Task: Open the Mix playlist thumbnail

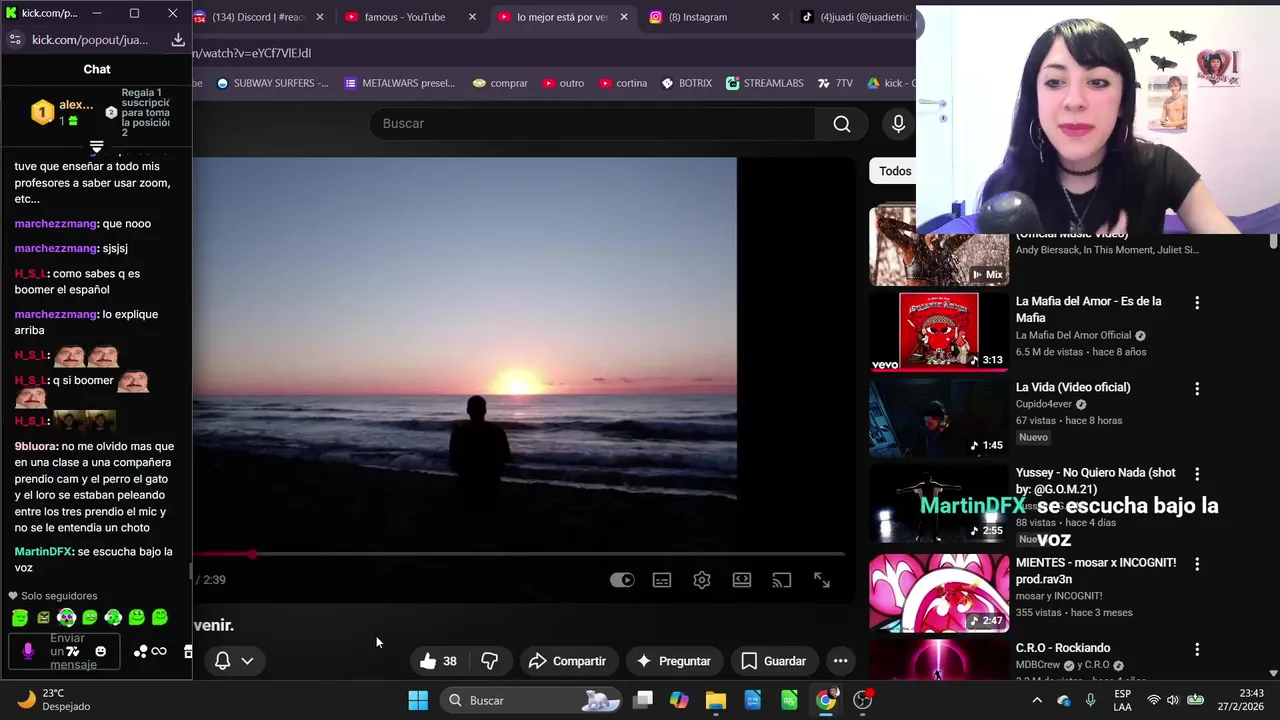Action: pos(939,246)
